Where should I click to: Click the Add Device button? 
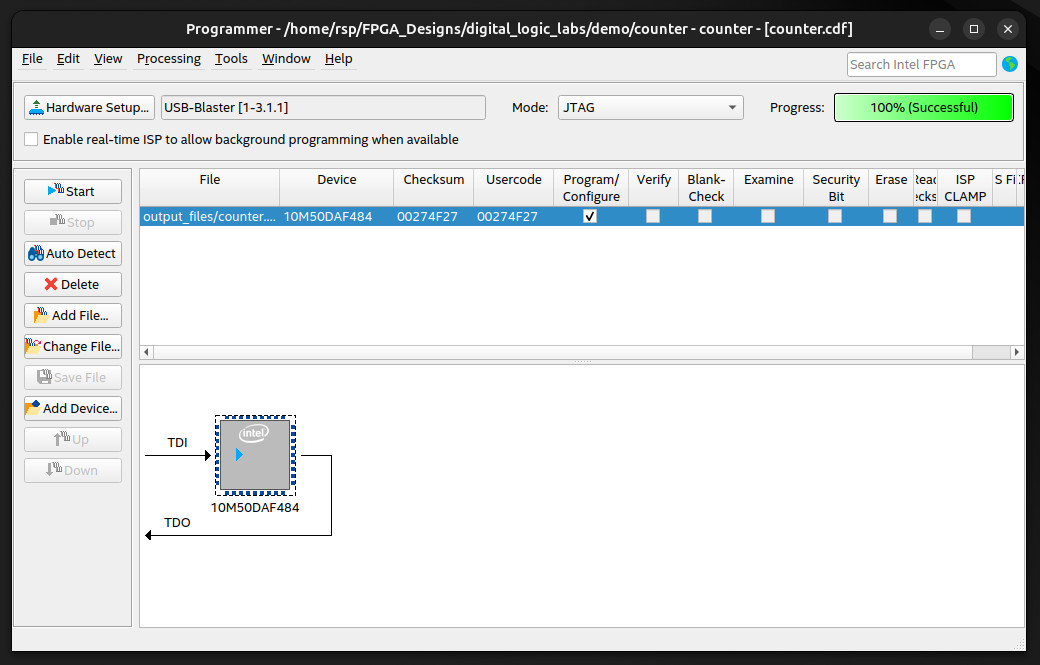(x=73, y=408)
